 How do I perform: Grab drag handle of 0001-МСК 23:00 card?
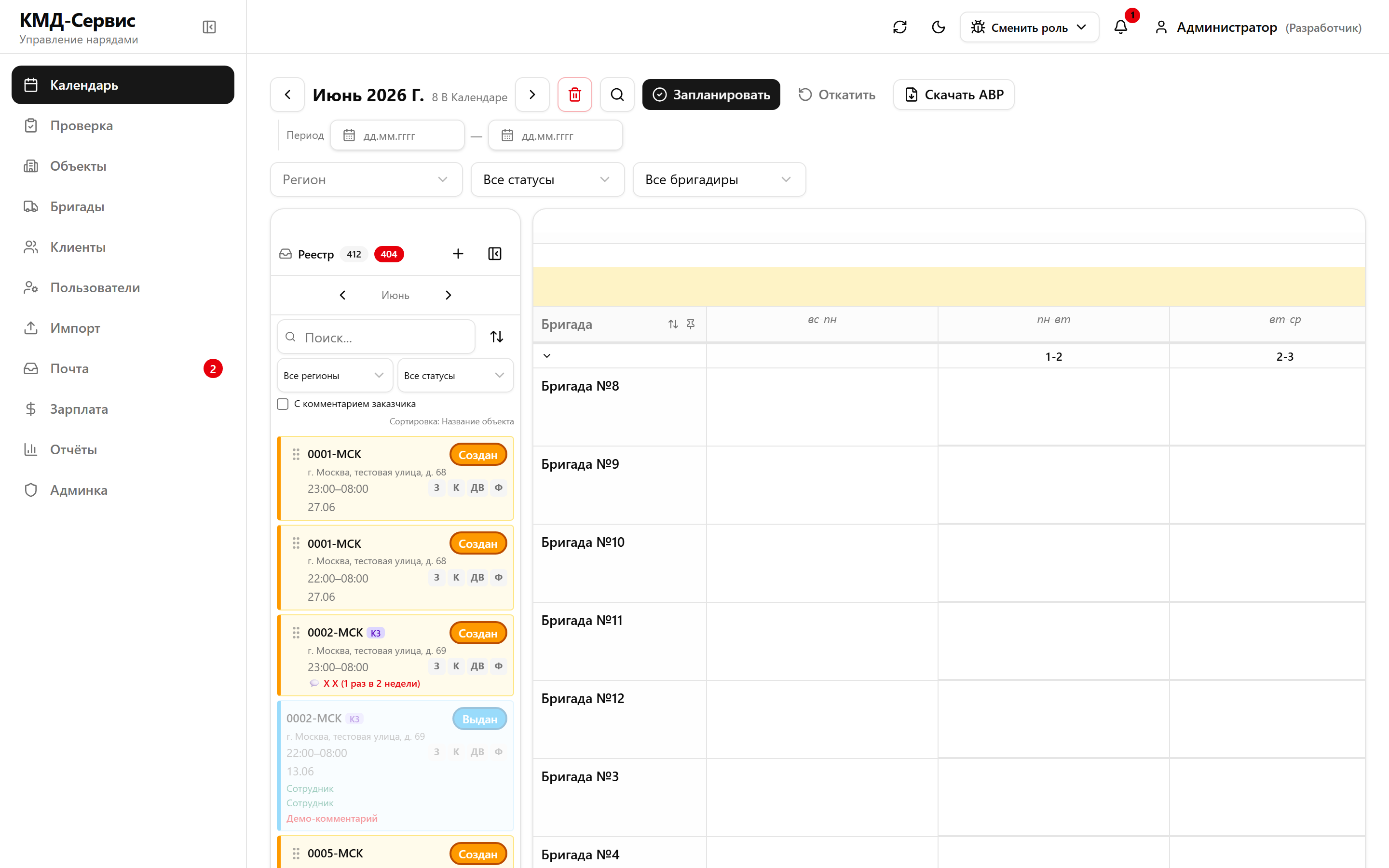click(296, 454)
